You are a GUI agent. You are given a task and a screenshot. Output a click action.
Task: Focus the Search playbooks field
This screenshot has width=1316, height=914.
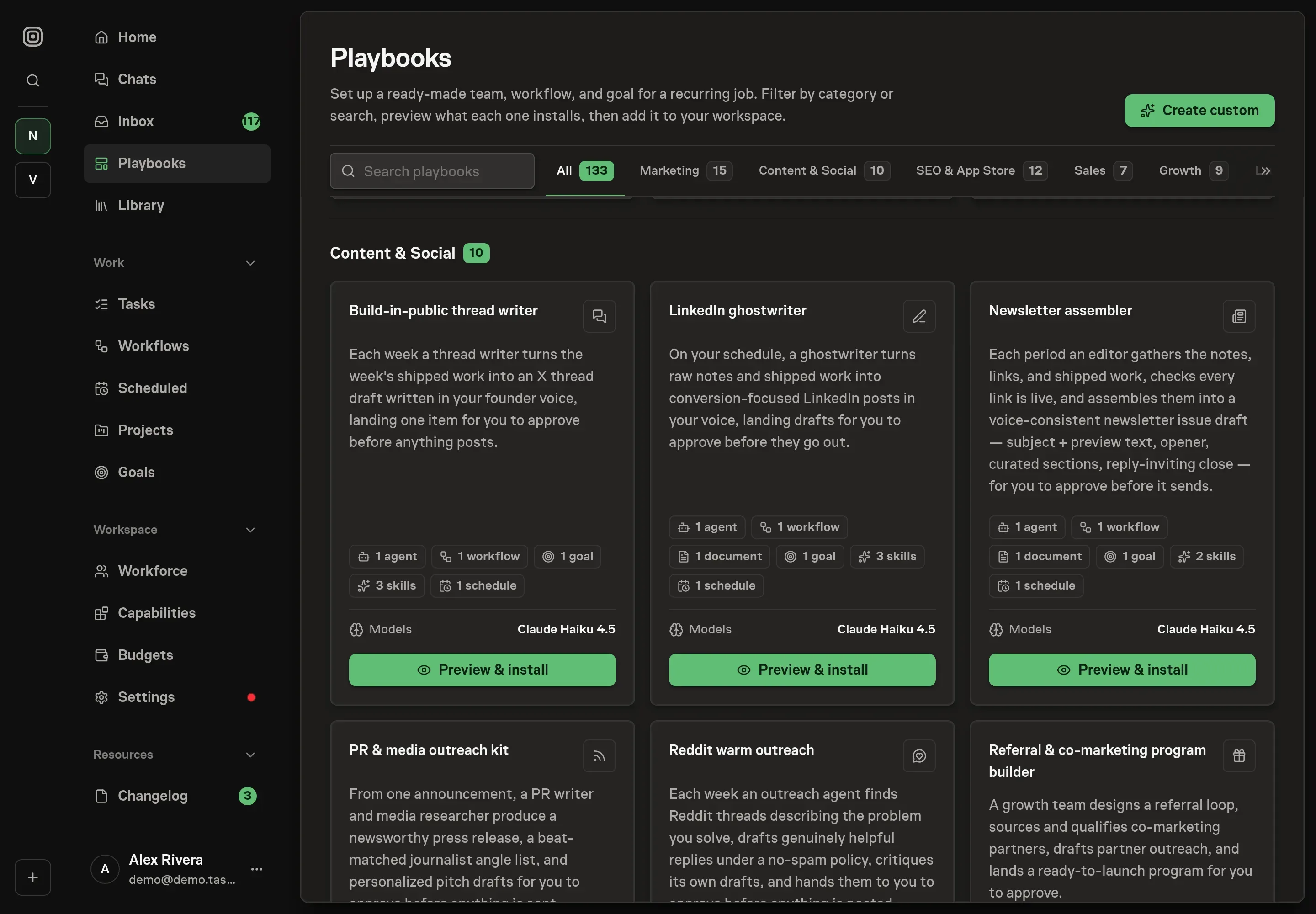tap(432, 170)
